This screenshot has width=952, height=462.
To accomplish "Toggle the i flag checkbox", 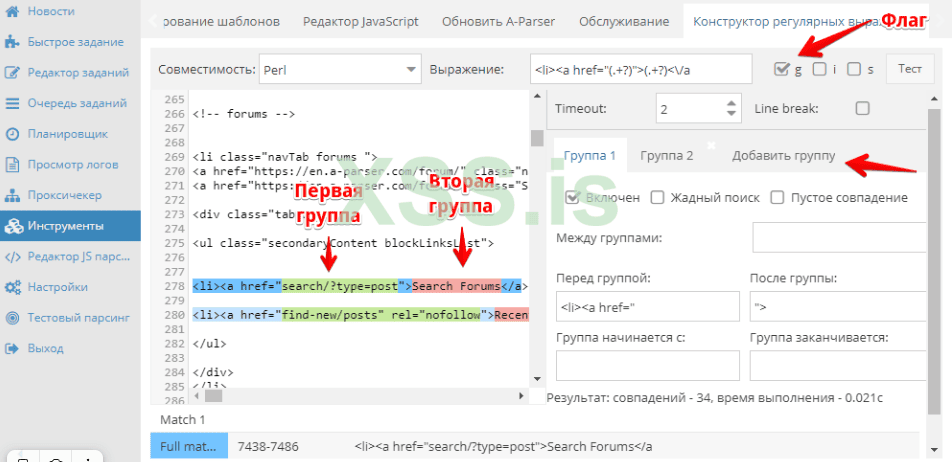I will (820, 69).
